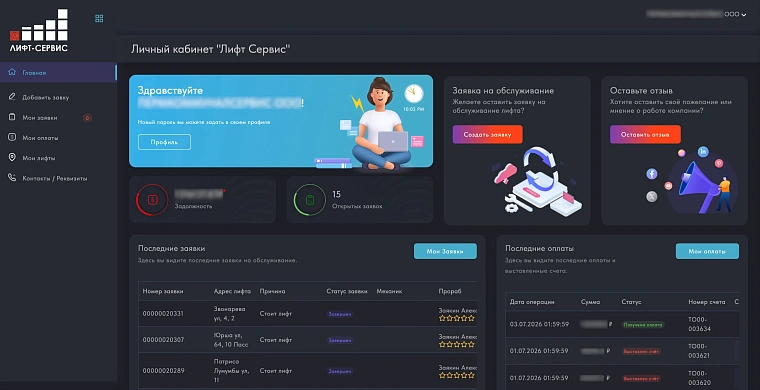This screenshot has width=760, height=390.
Task: Click the home icon next to Главная
Action: click(12, 73)
